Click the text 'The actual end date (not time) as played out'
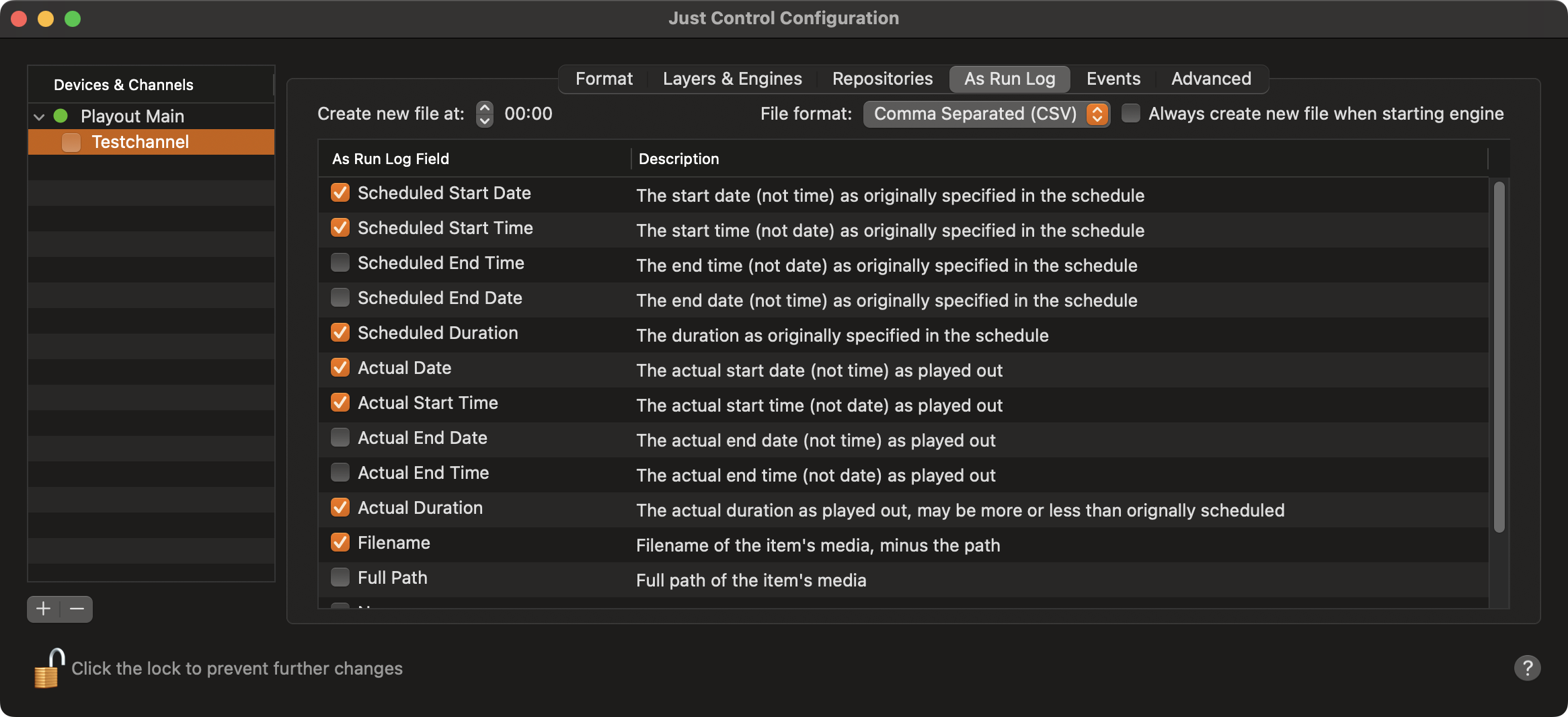The width and height of the screenshot is (1568, 717). pyautogui.click(x=816, y=441)
